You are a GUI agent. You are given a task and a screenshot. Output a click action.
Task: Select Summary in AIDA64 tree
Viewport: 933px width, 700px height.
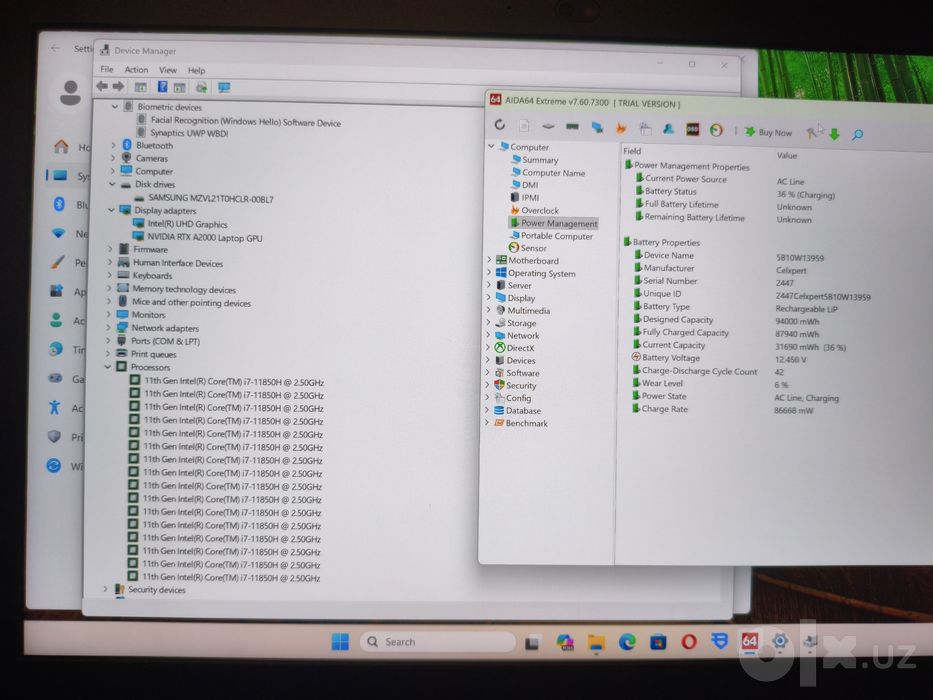540,160
